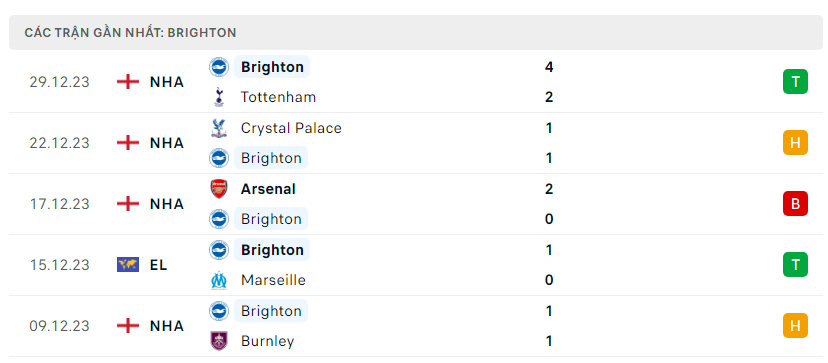
Task: Click England flag for 17.12.23 match
Action: pos(128,204)
